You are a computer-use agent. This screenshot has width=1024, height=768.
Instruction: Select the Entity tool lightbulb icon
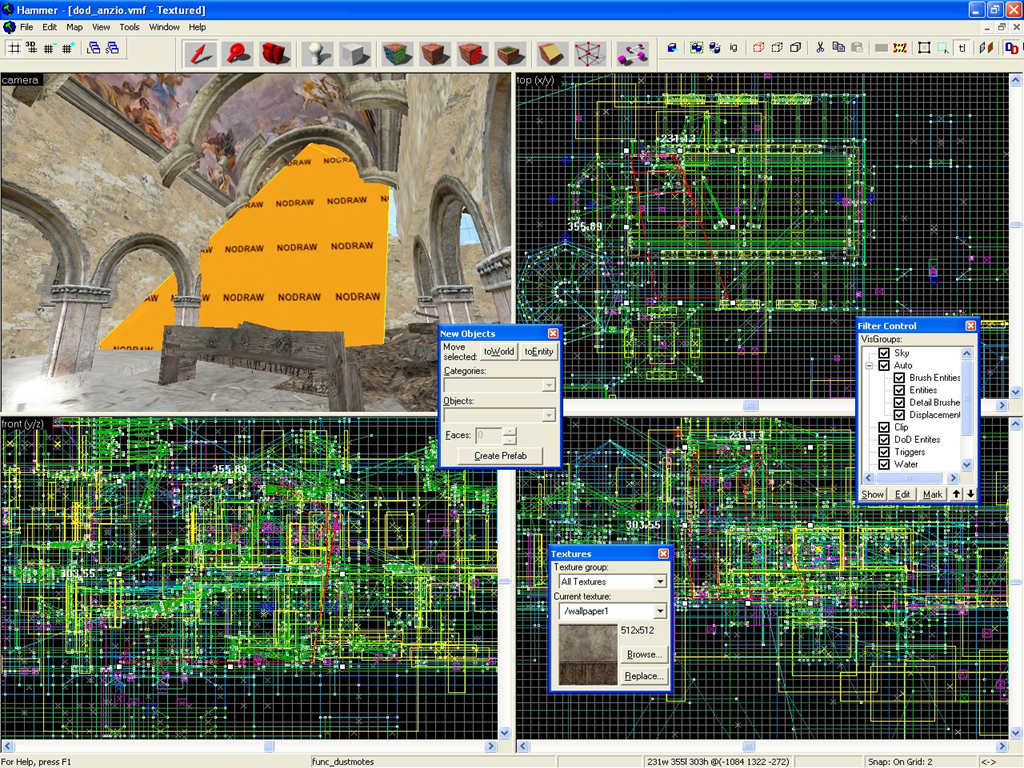pos(318,54)
